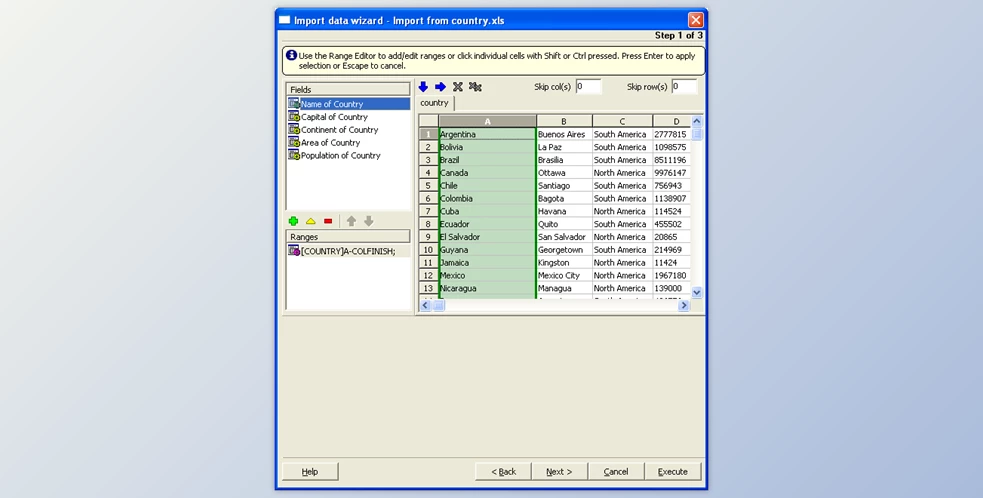Select the Population of Country field
The image size is (983, 498).
(x=340, y=156)
